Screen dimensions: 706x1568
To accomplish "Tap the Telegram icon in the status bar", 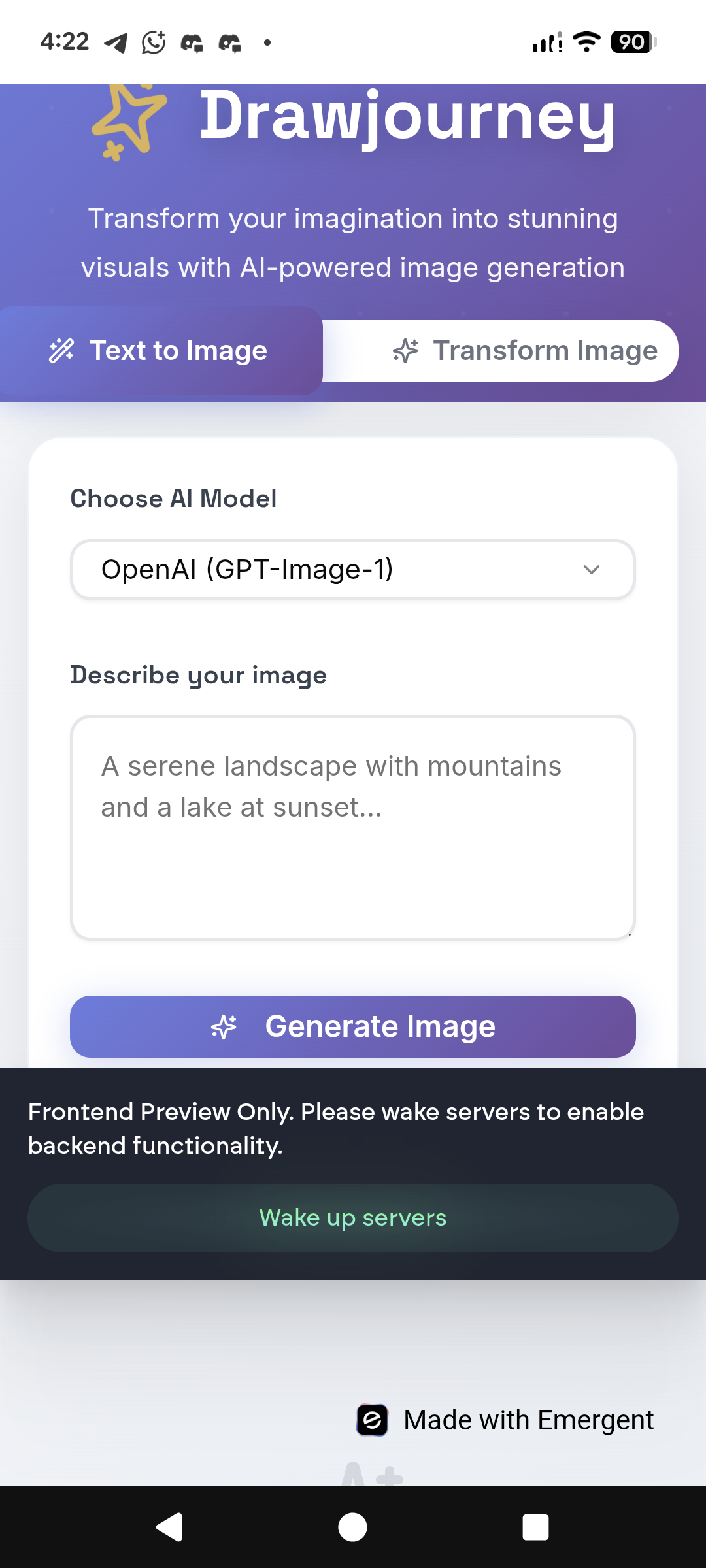I will (116, 42).
